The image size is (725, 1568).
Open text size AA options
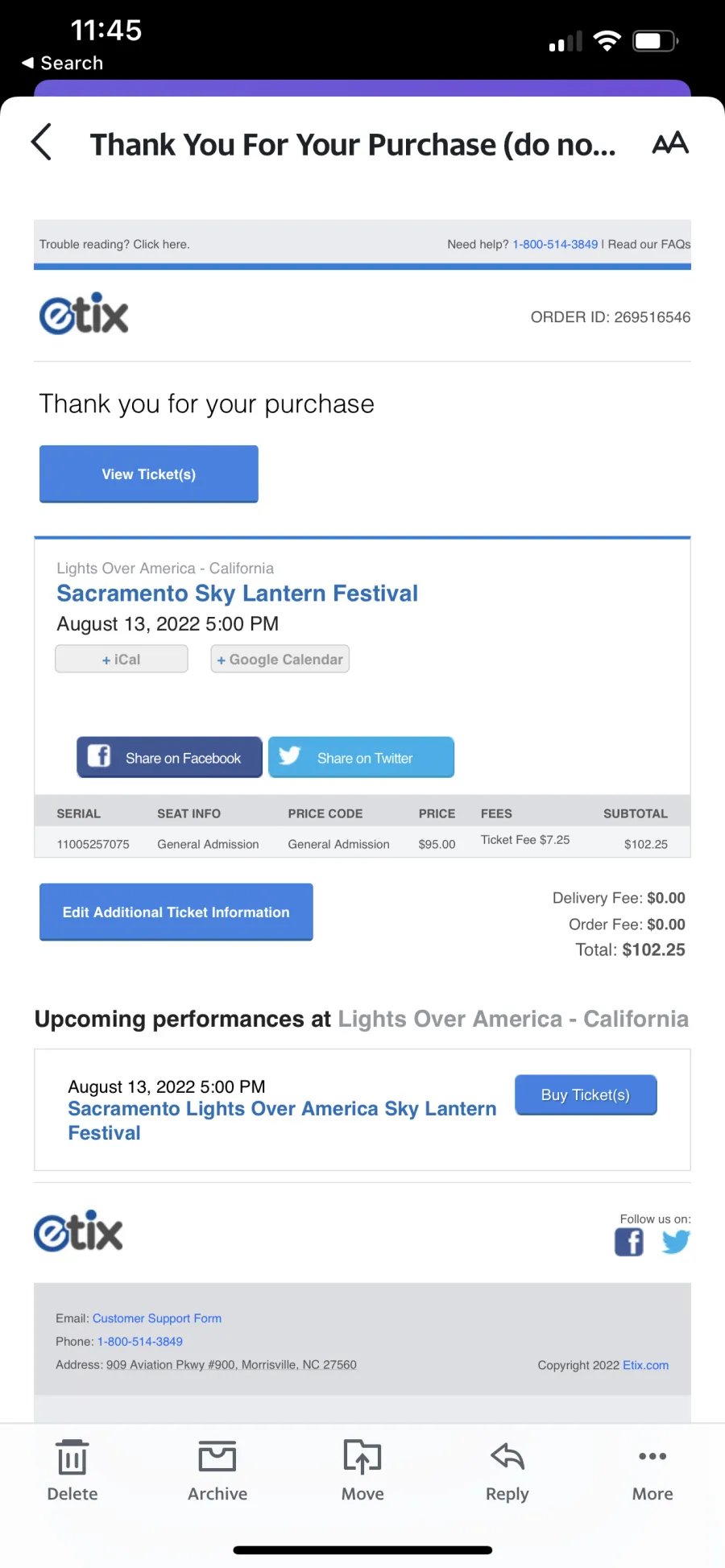click(x=670, y=143)
